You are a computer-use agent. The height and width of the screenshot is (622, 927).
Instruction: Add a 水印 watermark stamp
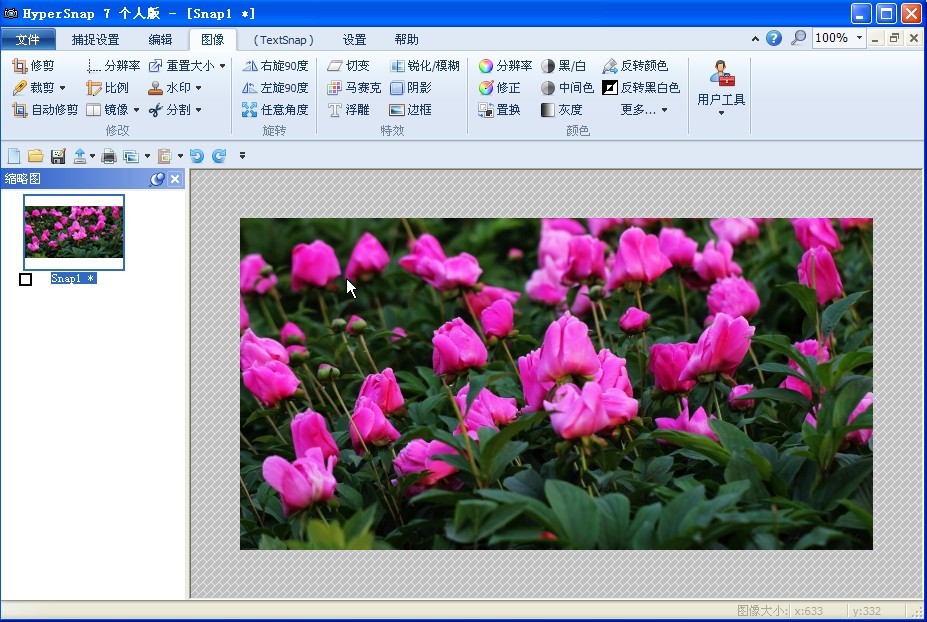pyautogui.click(x=170, y=88)
